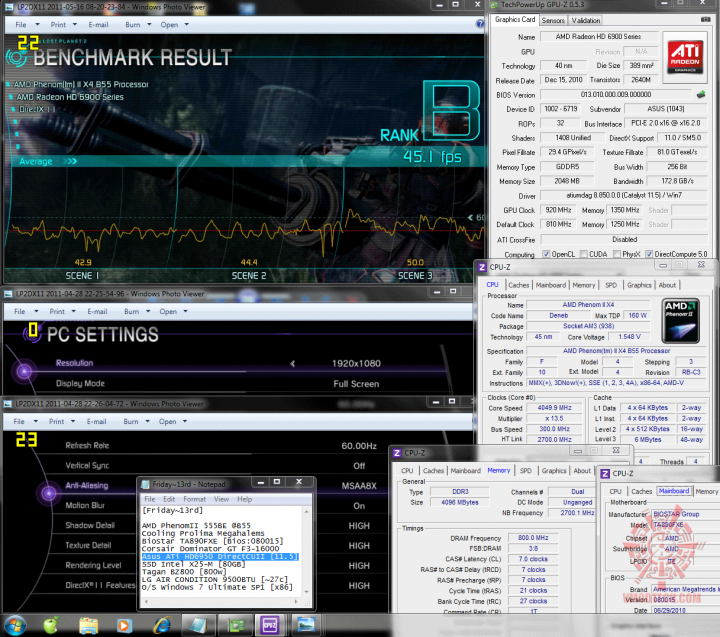This screenshot has width=720, height=637.
Task: Click the Bus Speed 300.0 MHz value in CPU-Z
Action: (555, 429)
